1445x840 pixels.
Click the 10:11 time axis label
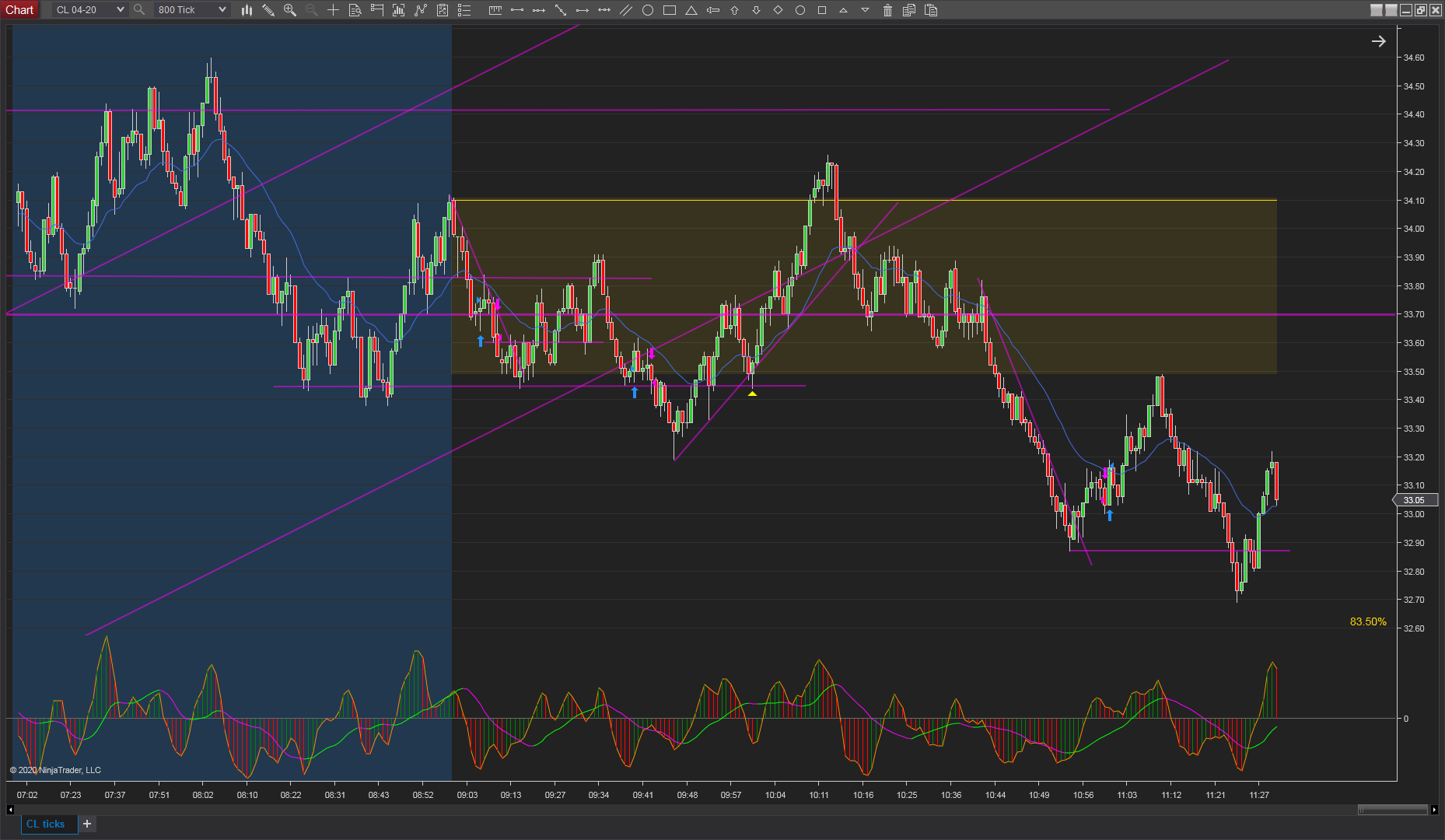[819, 795]
